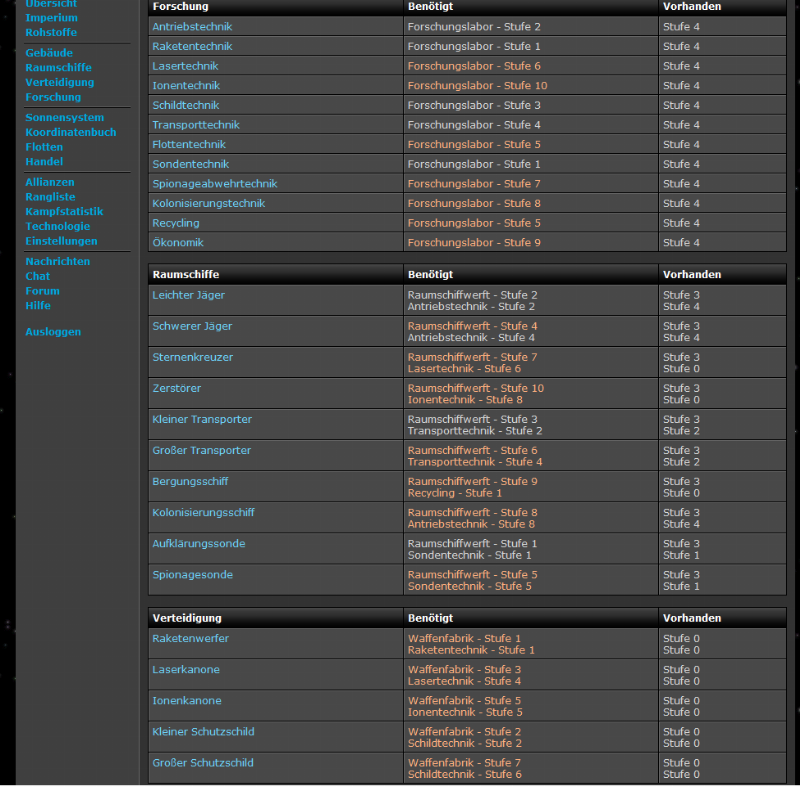Open Einstellungen in the sidebar
The height and width of the screenshot is (787, 800).
[61, 241]
